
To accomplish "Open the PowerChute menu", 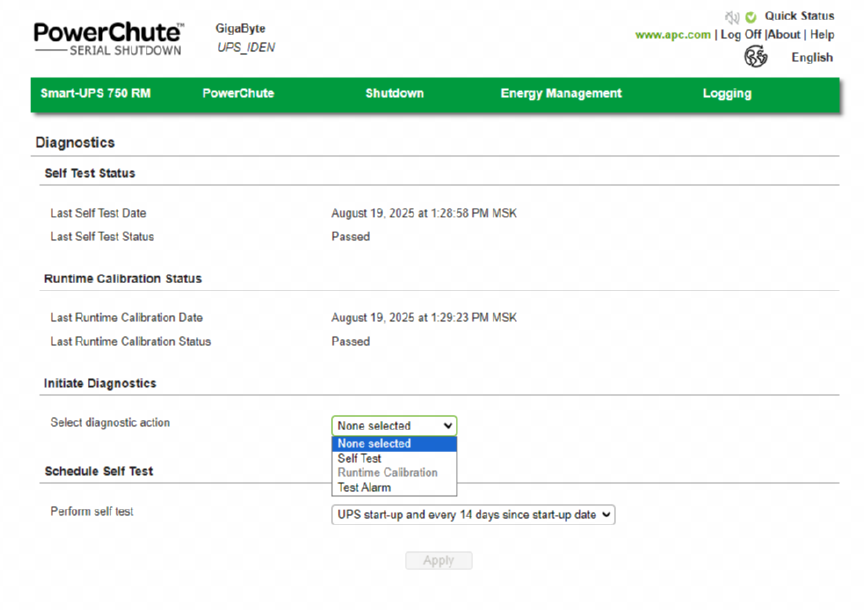I will coord(238,93).
